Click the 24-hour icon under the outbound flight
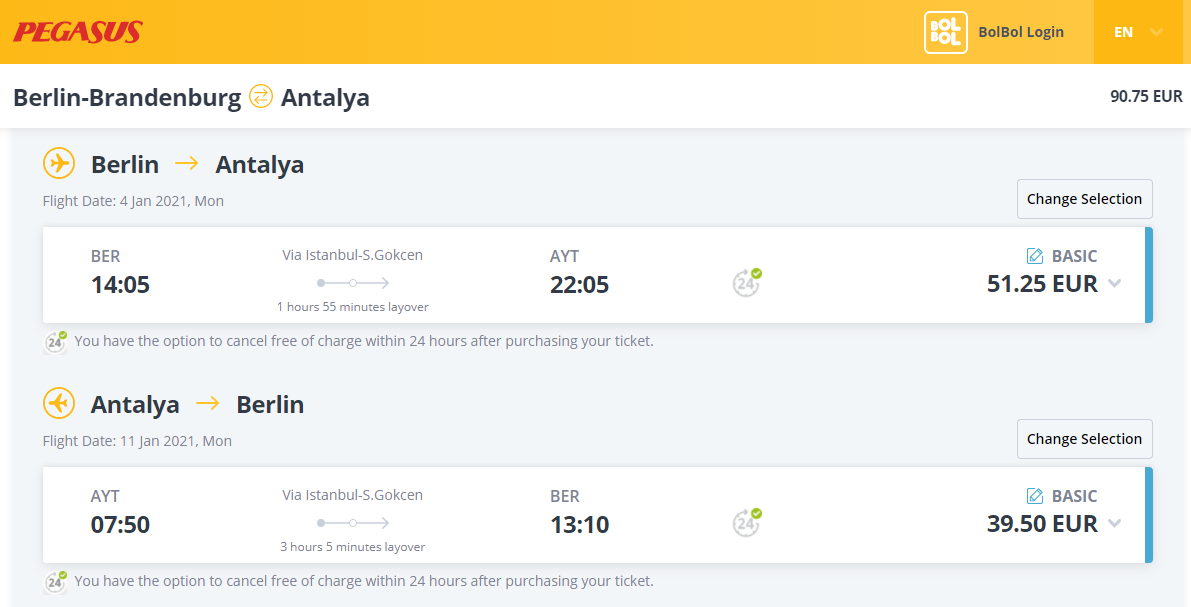Image resolution: width=1191 pixels, height=607 pixels. pyautogui.click(x=55, y=342)
